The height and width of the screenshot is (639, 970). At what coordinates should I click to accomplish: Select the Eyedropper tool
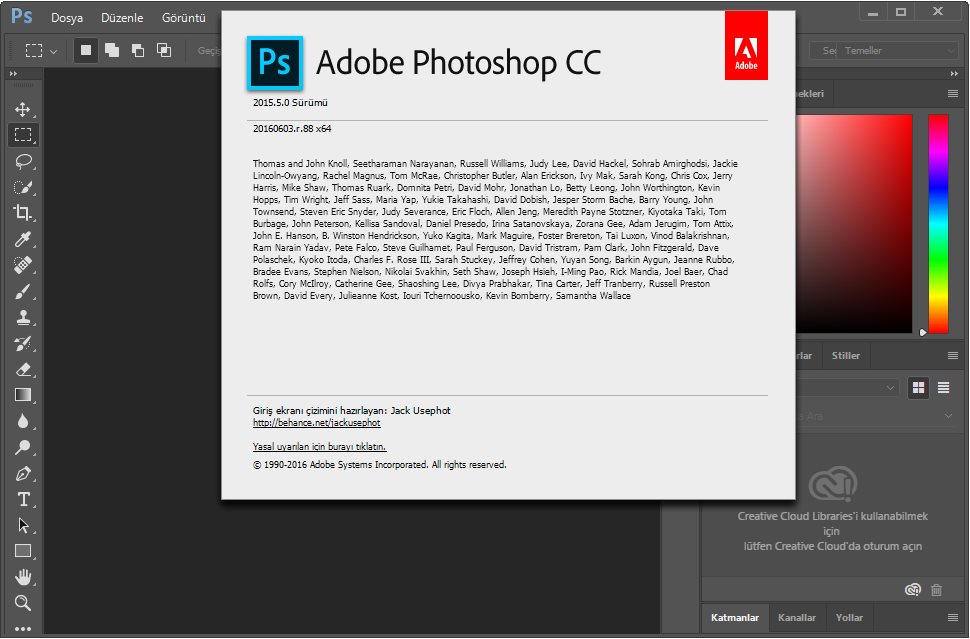pyautogui.click(x=23, y=239)
